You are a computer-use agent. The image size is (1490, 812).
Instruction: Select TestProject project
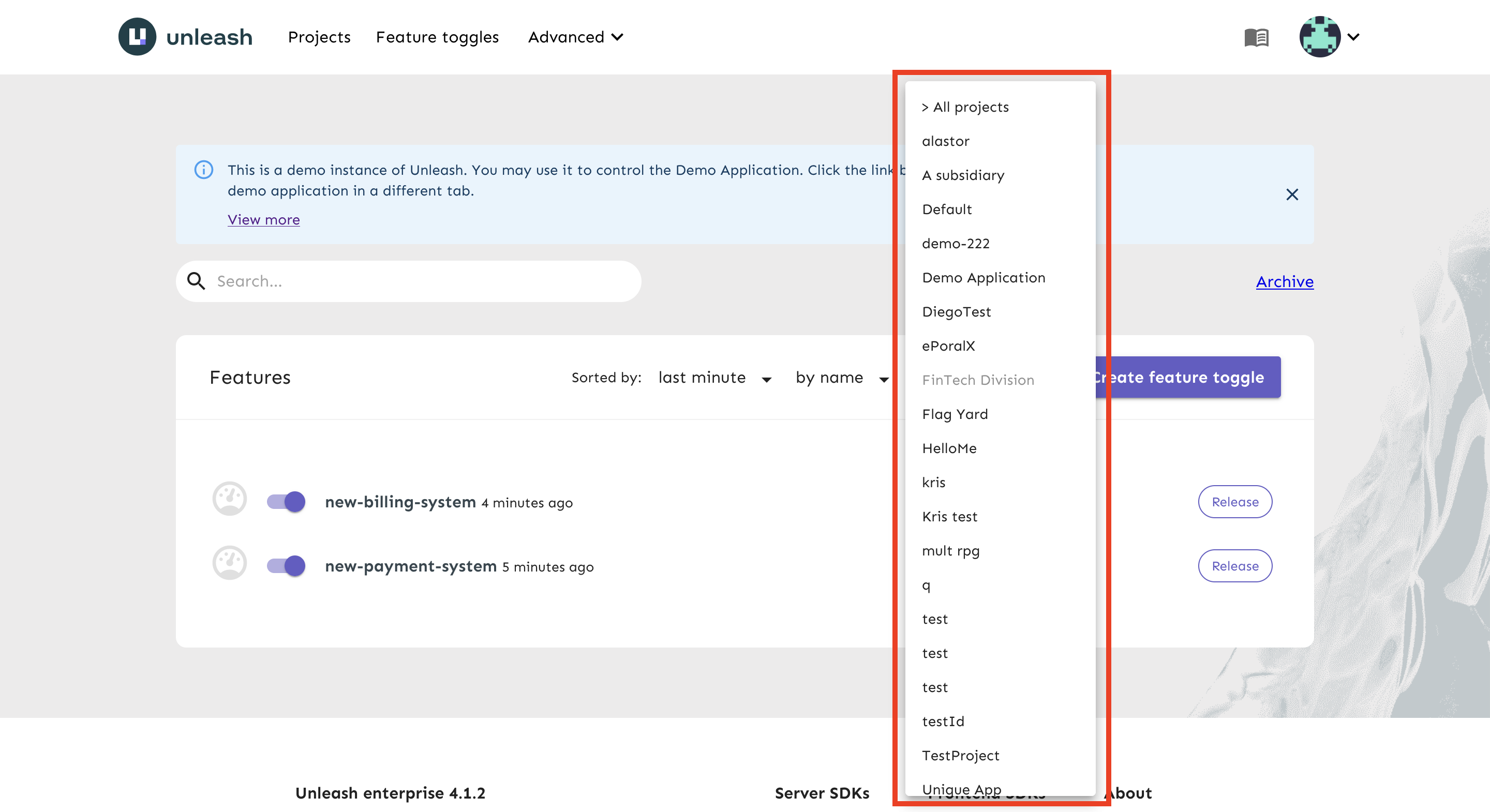[x=1000, y=755]
